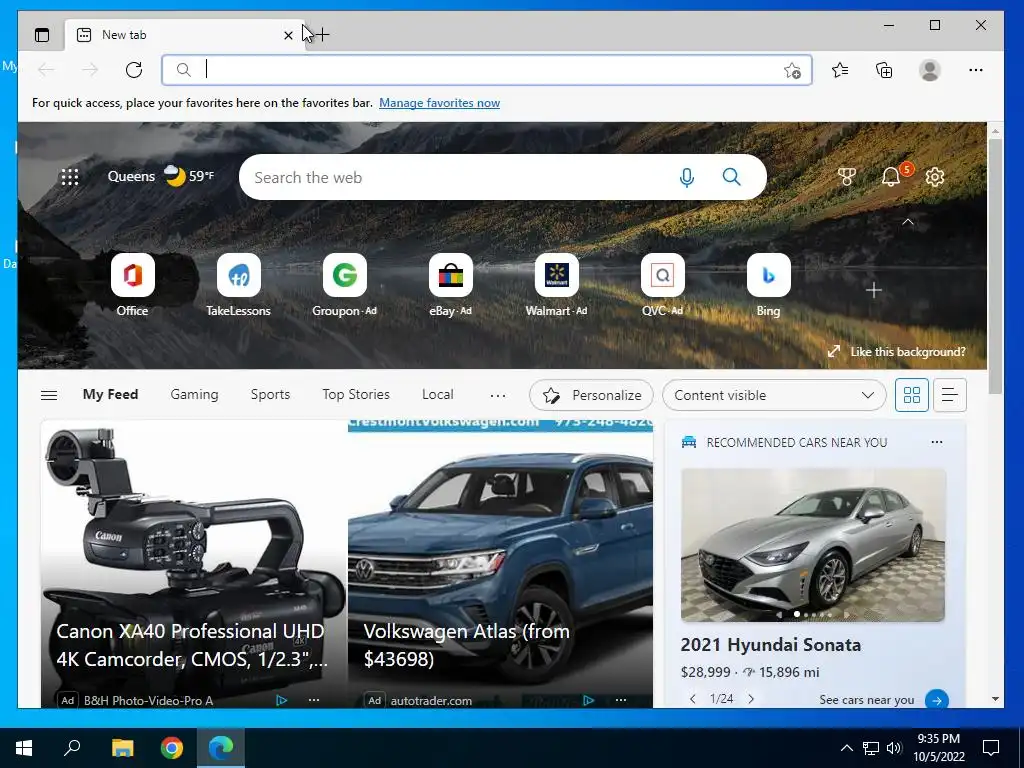1024x768 pixels.
Task: Click AdChoices icon on Canon ad
Action: click(281, 700)
